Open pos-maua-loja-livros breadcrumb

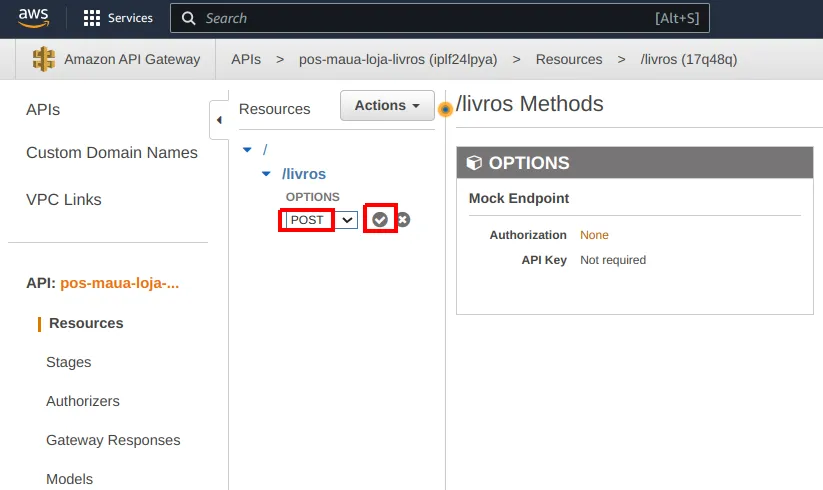(x=398, y=59)
